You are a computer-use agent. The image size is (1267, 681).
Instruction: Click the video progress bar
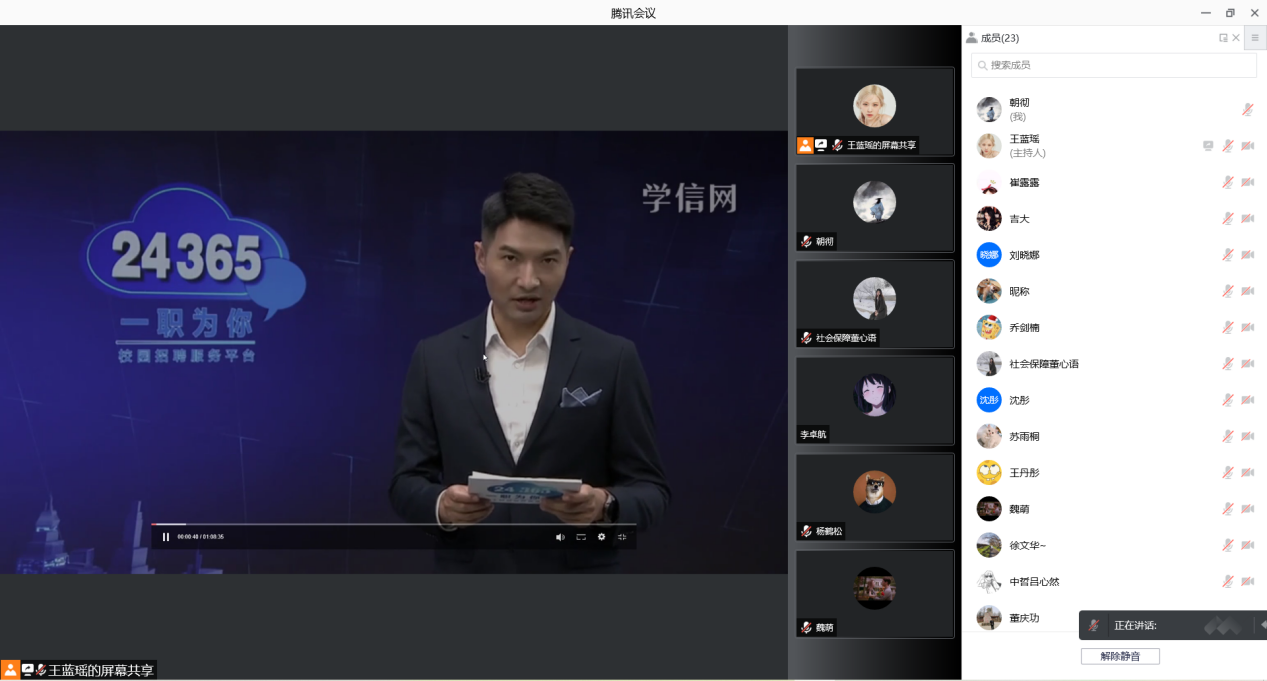pos(392,524)
